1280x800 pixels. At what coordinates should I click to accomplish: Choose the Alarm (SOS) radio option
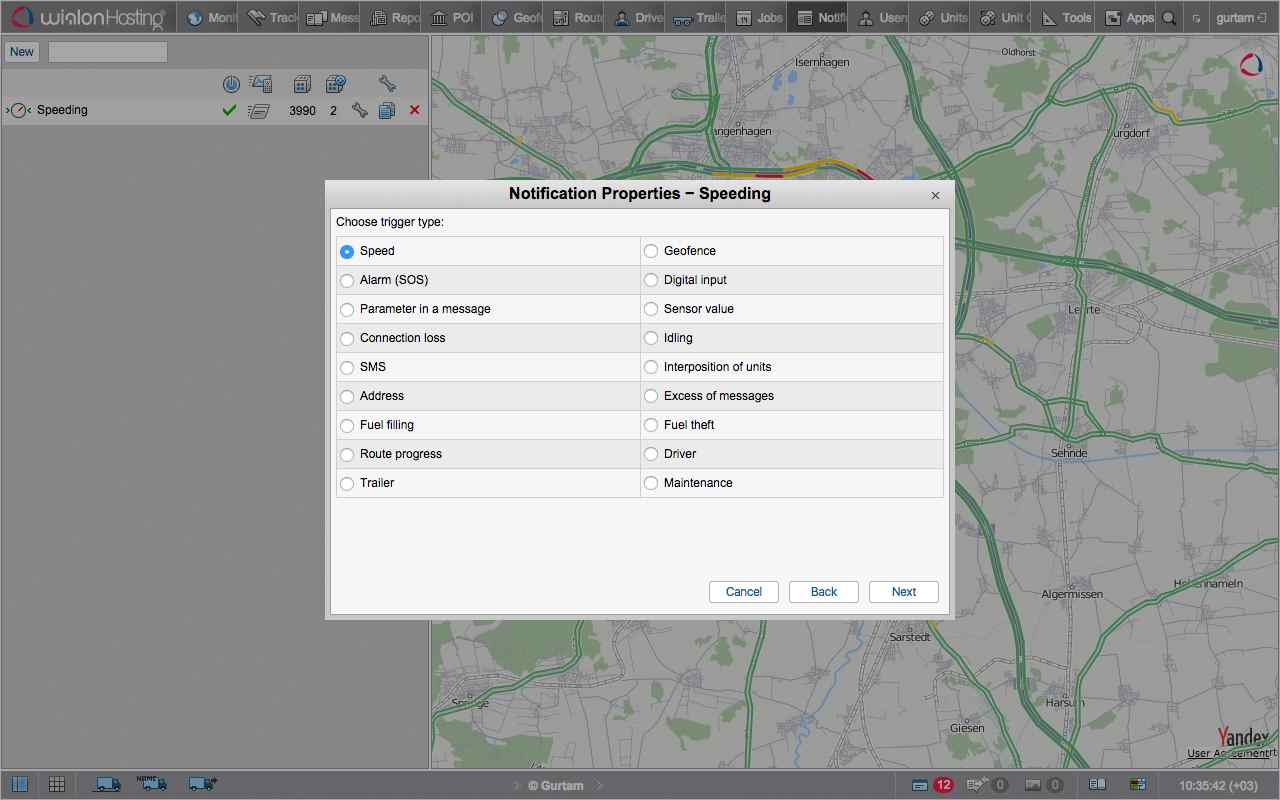347,280
